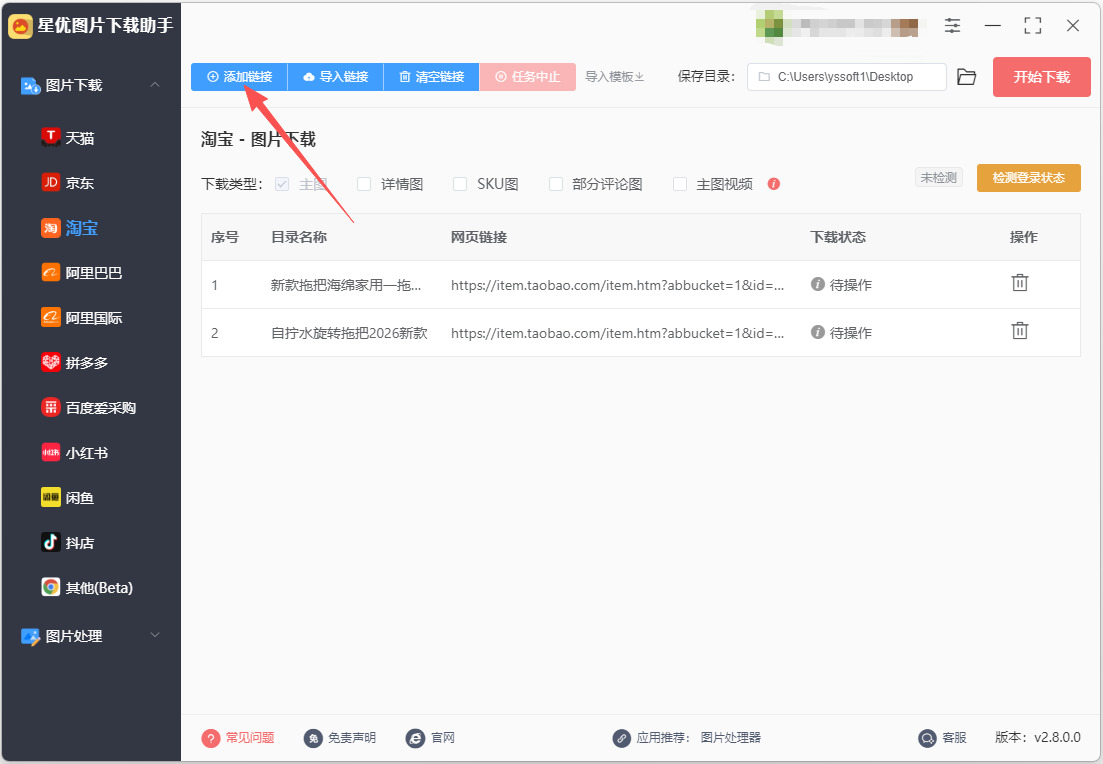Click the 网页链接 column header
Image resolution: width=1103 pixels, height=764 pixels.
click(x=479, y=237)
